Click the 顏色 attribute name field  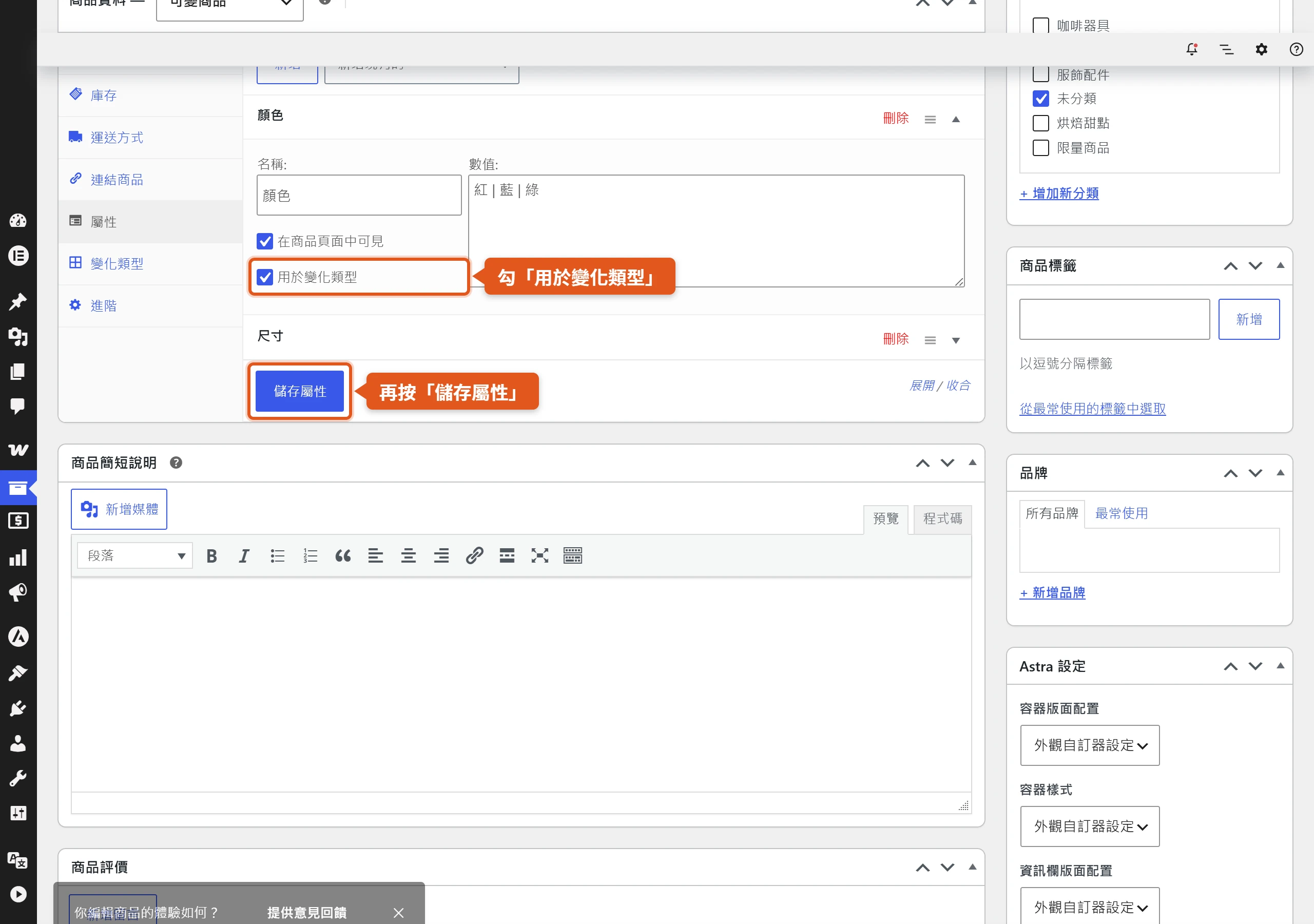point(359,195)
